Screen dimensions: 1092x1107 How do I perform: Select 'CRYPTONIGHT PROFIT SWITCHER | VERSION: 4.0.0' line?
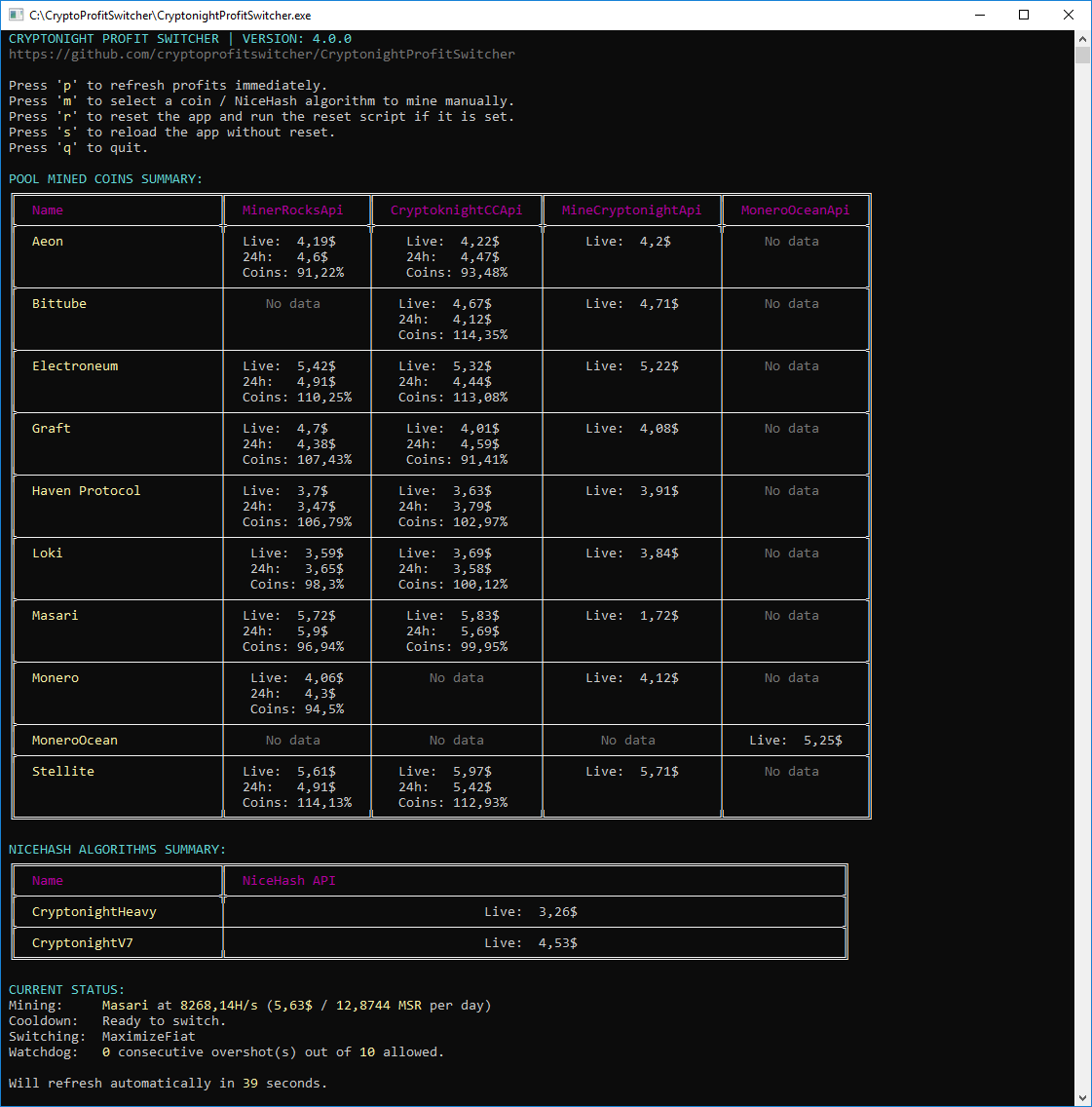pyautogui.click(x=180, y=39)
